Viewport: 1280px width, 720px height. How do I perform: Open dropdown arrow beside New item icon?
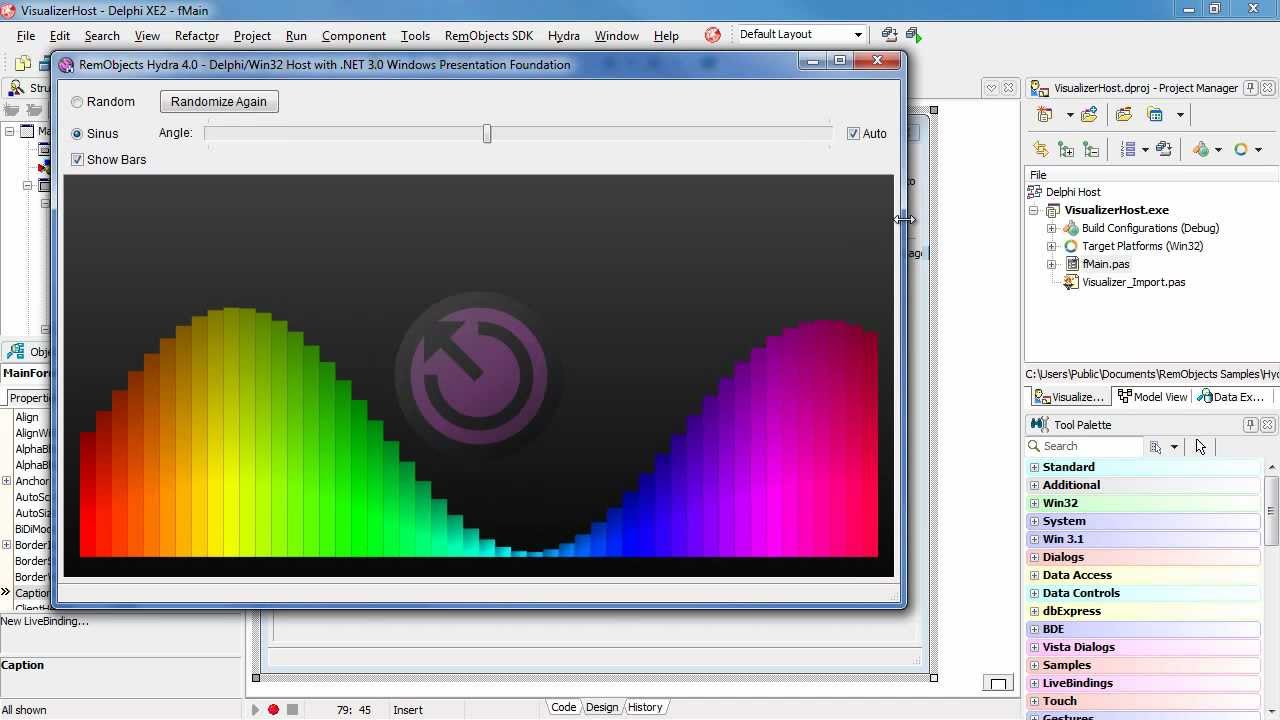click(1069, 115)
